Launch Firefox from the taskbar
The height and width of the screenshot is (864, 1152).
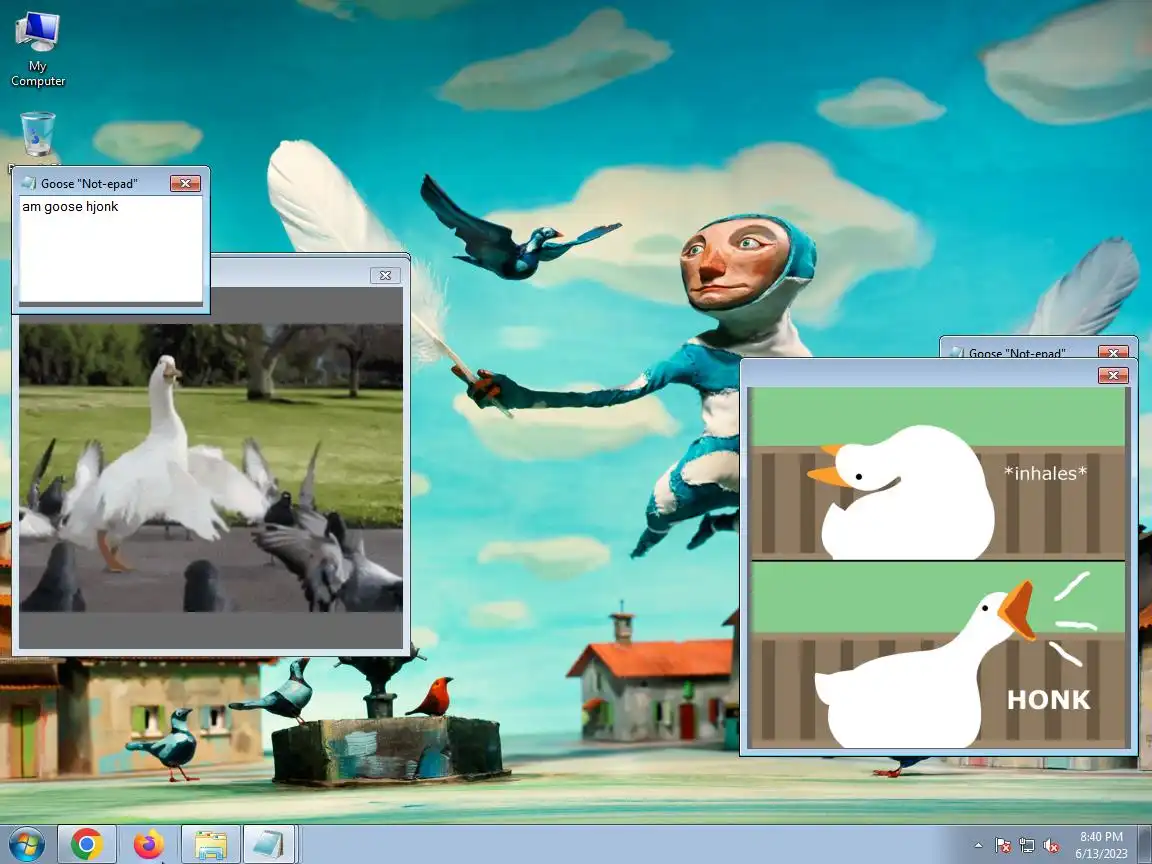point(148,845)
